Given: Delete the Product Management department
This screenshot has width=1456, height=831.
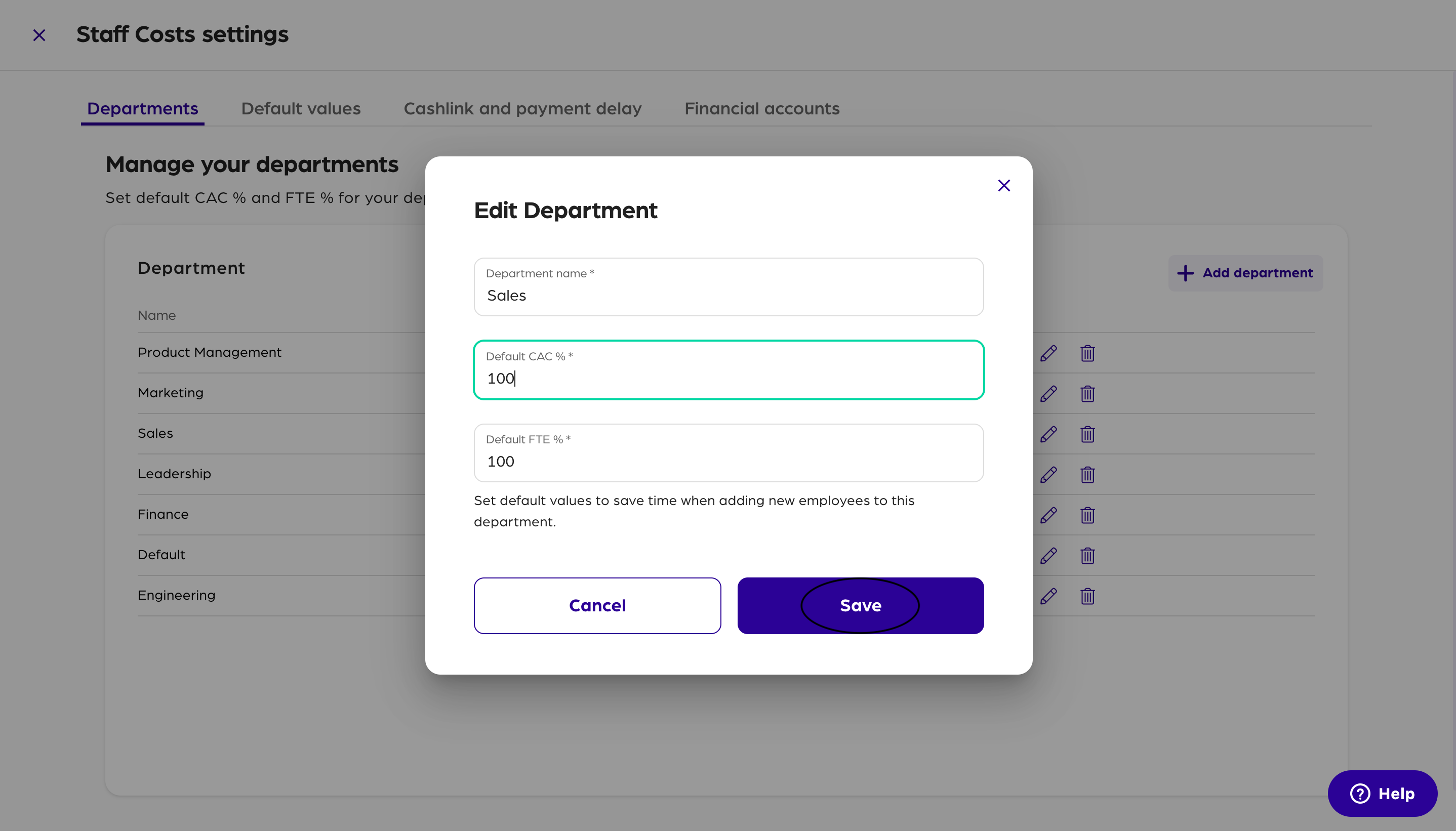Looking at the screenshot, I should click(x=1087, y=353).
